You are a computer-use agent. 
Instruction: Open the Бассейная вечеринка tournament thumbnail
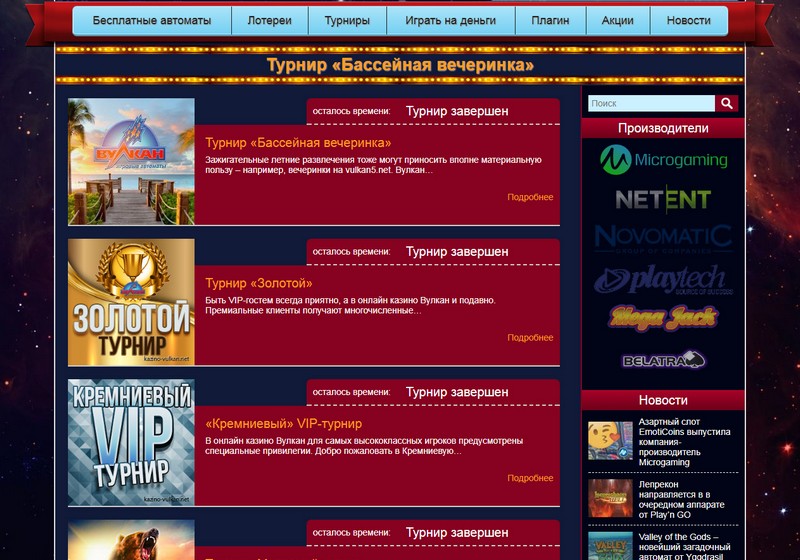click(x=131, y=162)
